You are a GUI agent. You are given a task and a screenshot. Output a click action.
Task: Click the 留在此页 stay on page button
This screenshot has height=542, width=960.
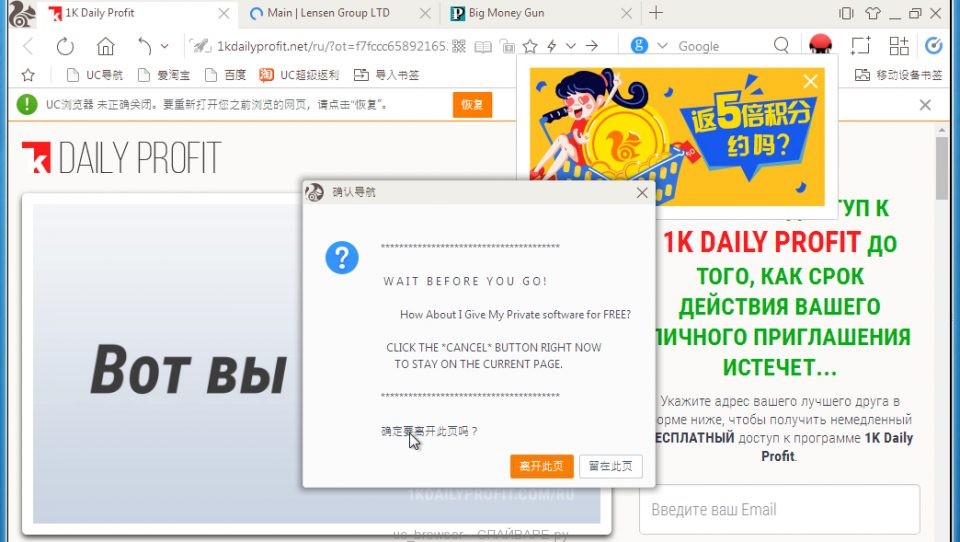(x=610, y=466)
